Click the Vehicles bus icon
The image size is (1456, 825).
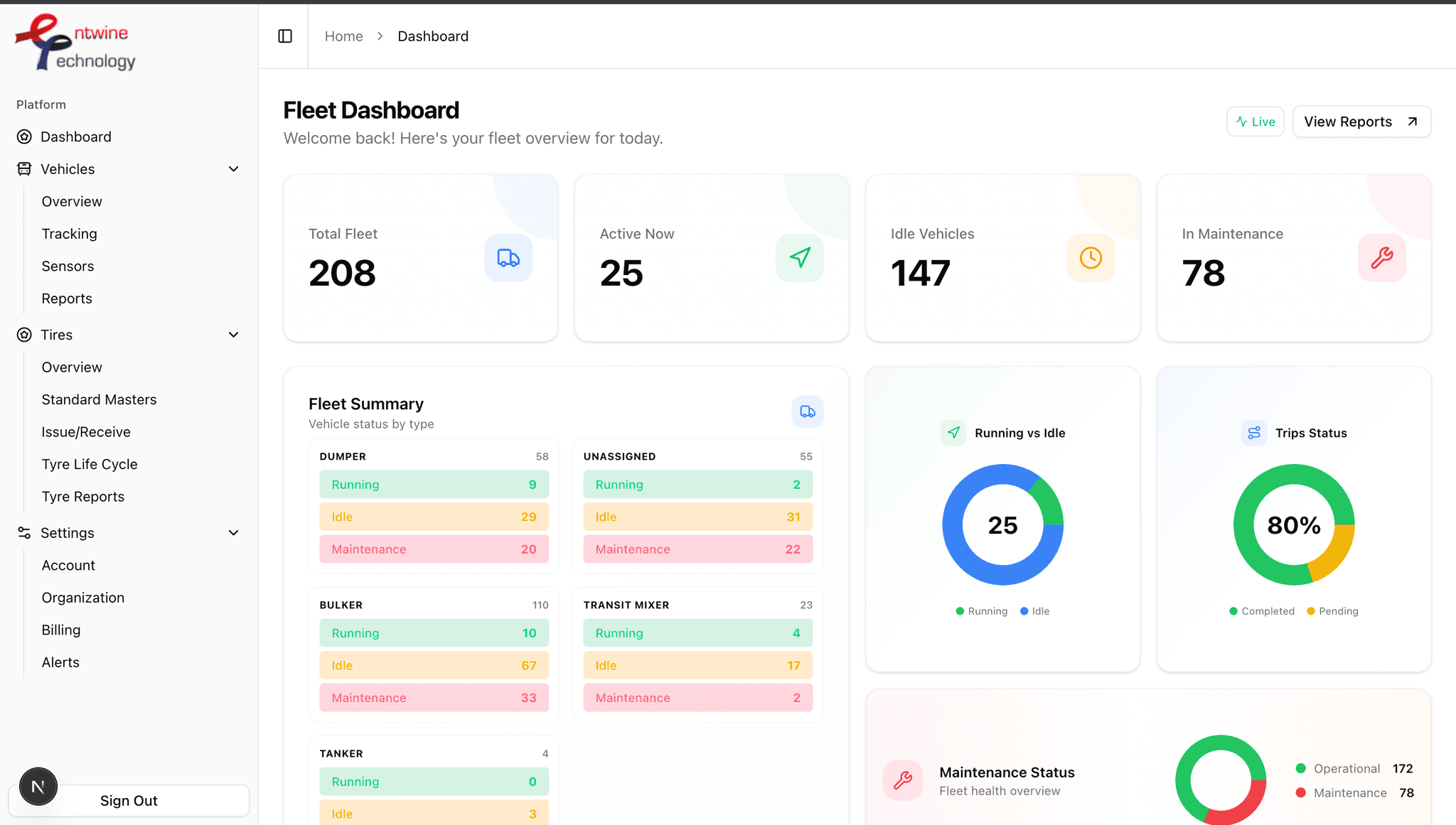[x=24, y=169]
